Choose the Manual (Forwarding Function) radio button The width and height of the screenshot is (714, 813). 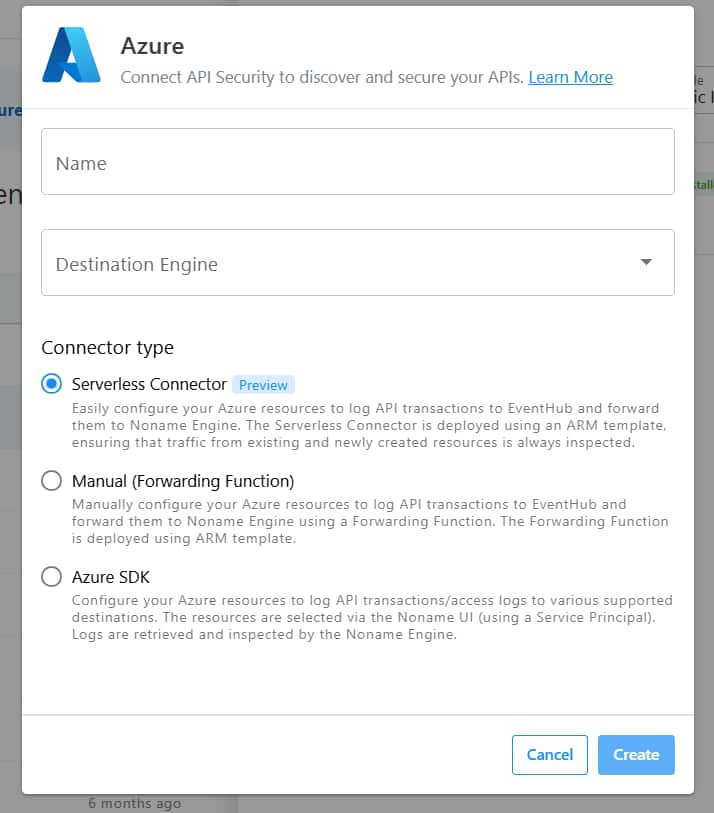point(51,481)
